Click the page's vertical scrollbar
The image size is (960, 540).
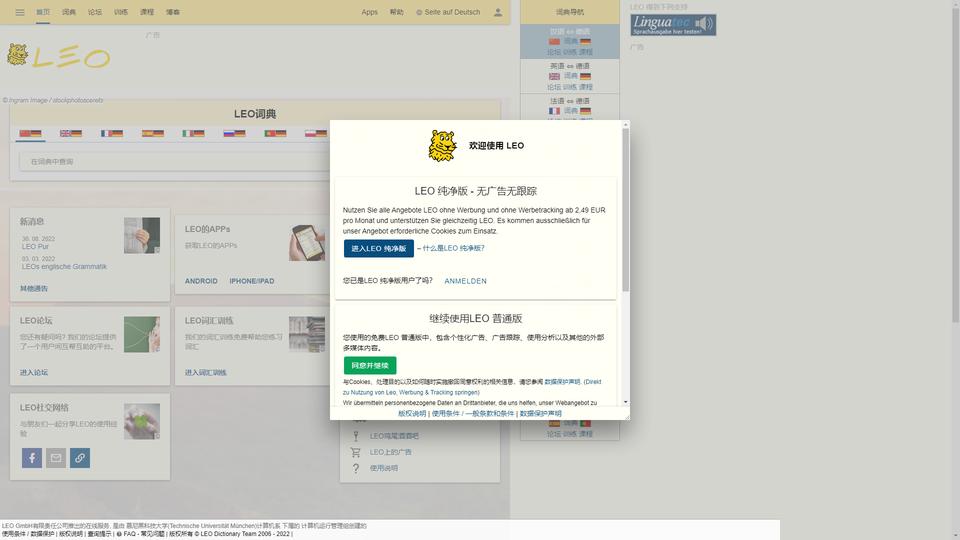[x=956, y=165]
